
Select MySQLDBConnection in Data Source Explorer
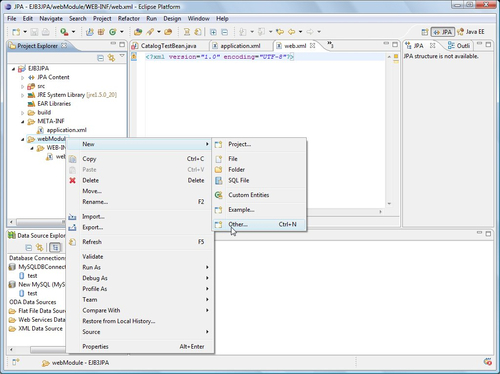(42, 267)
